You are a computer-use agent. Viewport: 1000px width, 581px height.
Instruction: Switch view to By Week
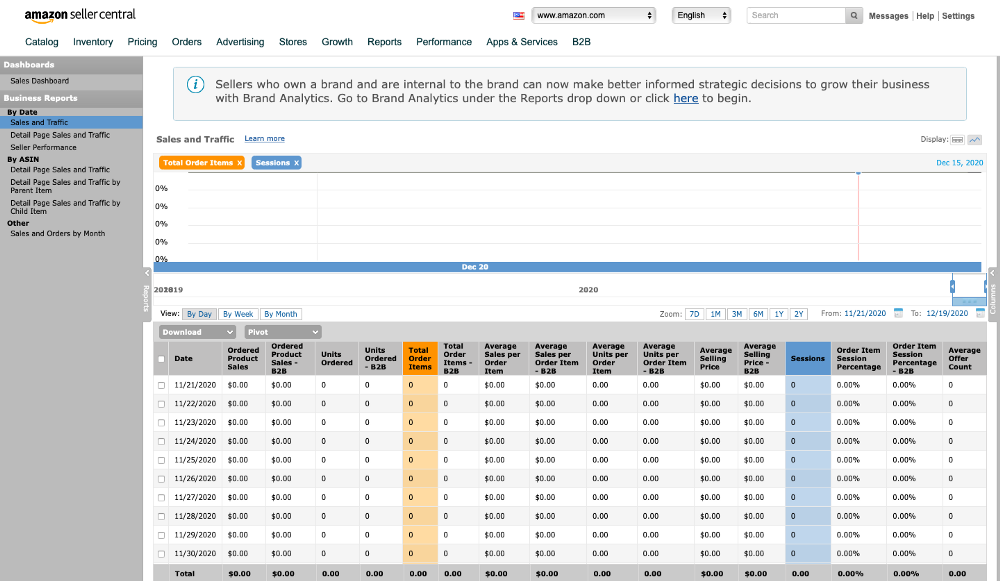238,314
